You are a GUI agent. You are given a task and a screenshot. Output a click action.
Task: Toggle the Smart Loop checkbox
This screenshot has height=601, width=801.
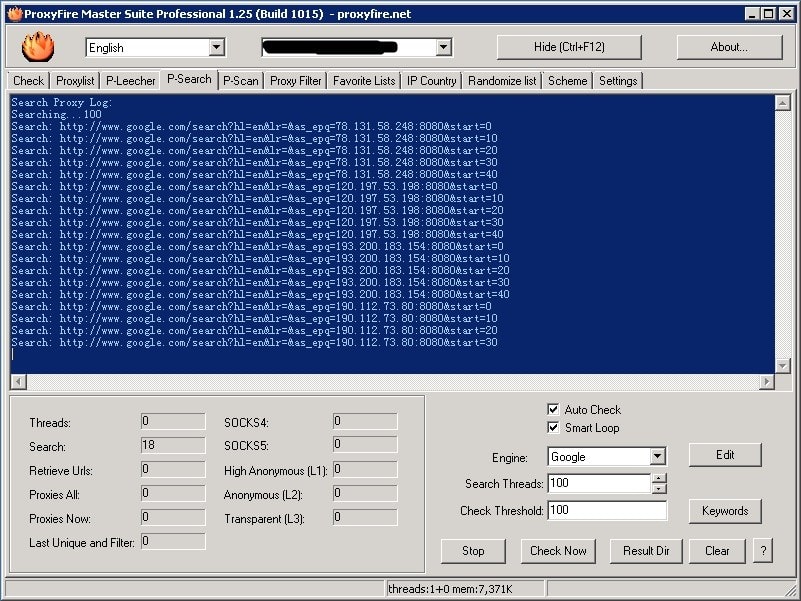tap(553, 428)
